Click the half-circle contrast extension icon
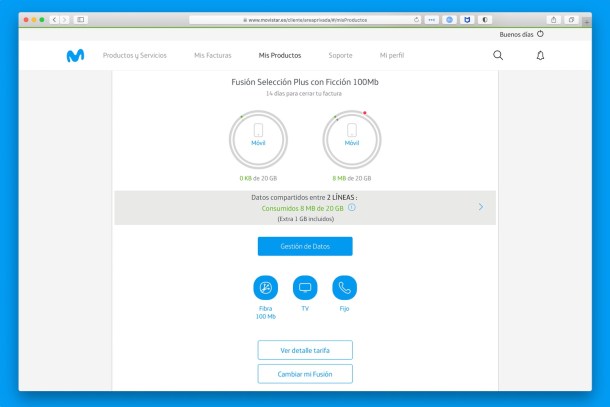610x407 pixels. click(x=485, y=19)
